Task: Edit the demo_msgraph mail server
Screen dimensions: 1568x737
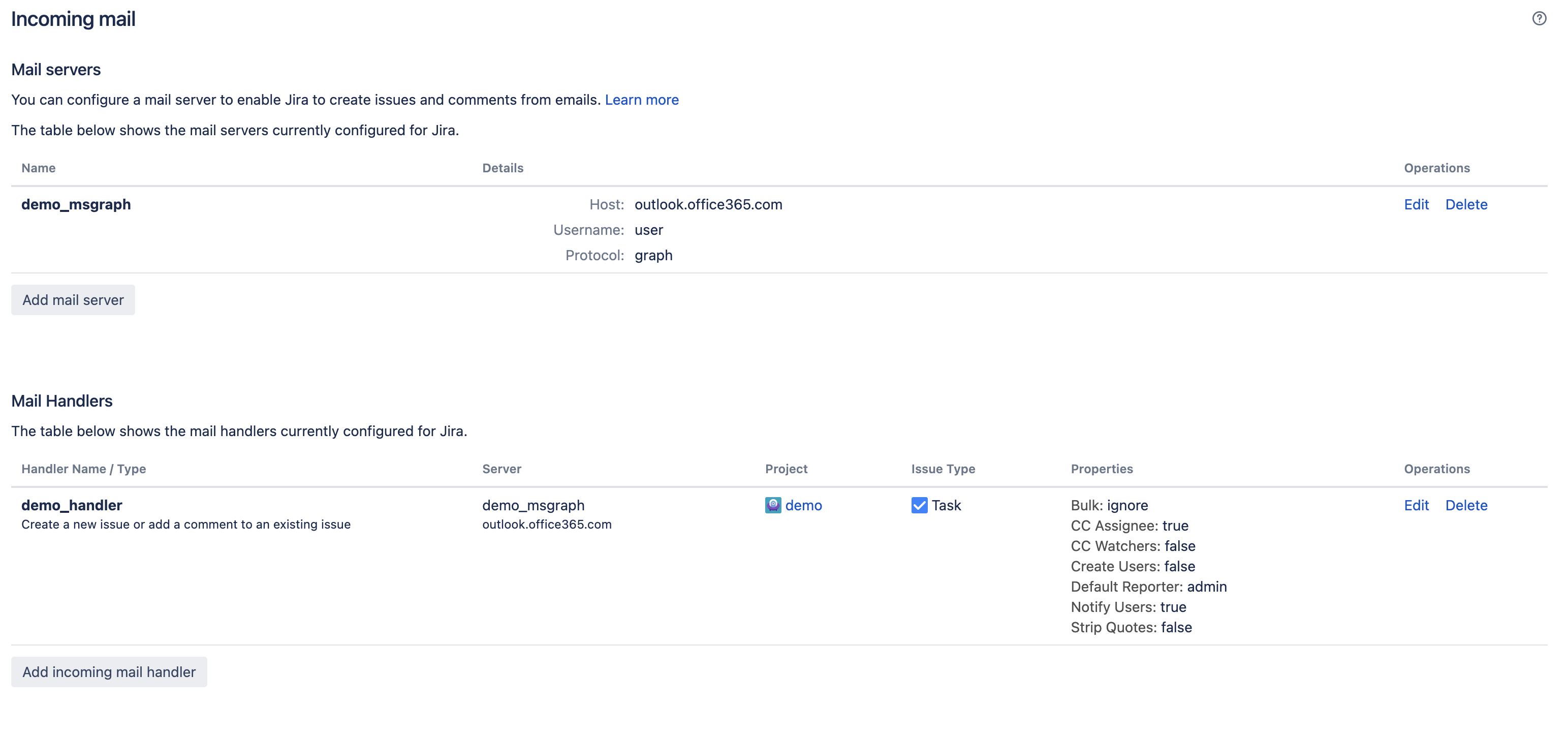Action: tap(1416, 204)
